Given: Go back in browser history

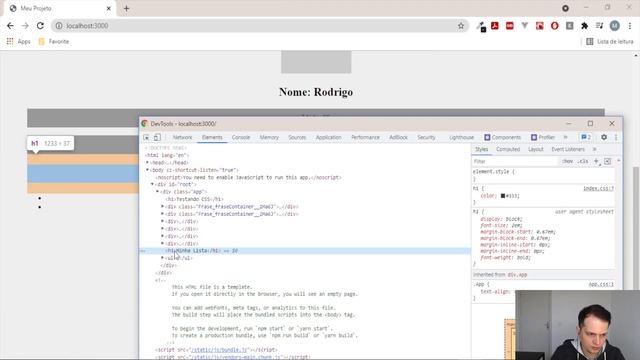Looking at the screenshot, I should point(10,26).
